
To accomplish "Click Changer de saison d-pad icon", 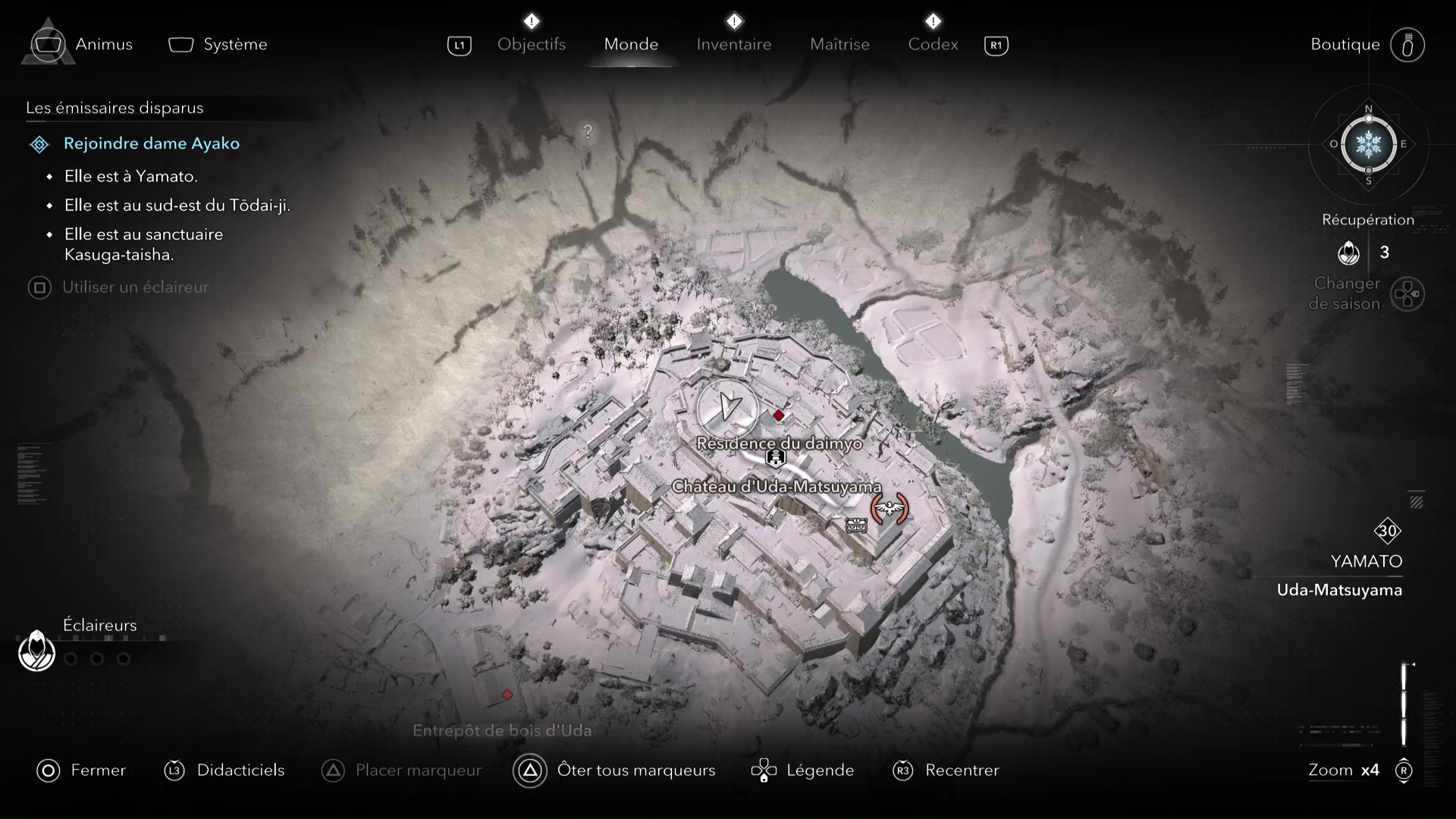I will click(x=1407, y=294).
